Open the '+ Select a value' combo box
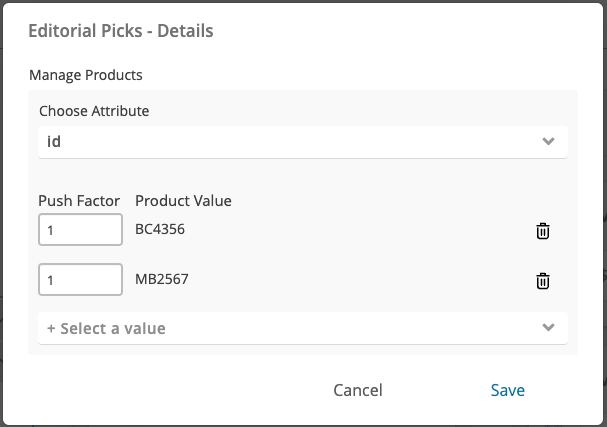This screenshot has width=607, height=427. pyautogui.click(x=303, y=328)
